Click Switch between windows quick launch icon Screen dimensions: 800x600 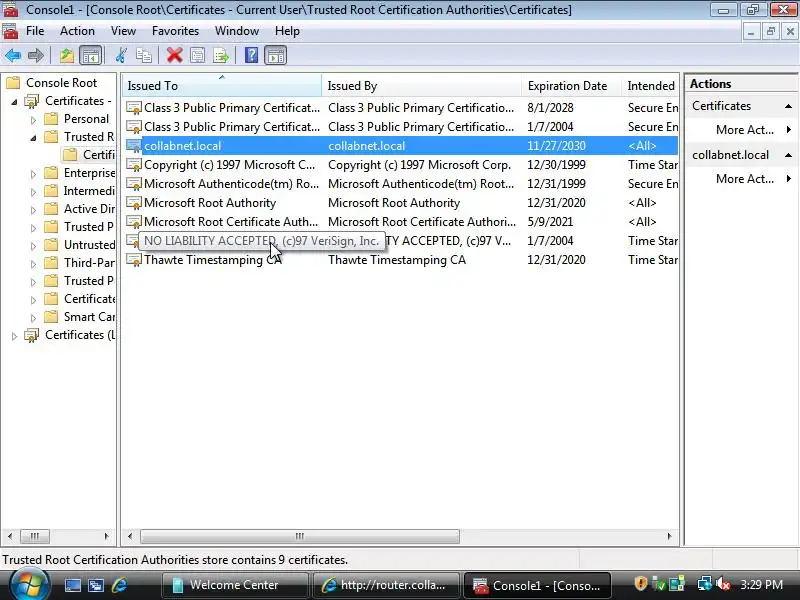point(96,585)
